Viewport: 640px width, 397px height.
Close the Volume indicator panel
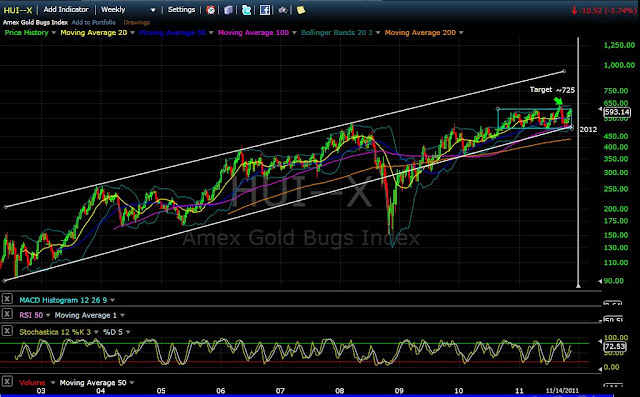click(7, 381)
